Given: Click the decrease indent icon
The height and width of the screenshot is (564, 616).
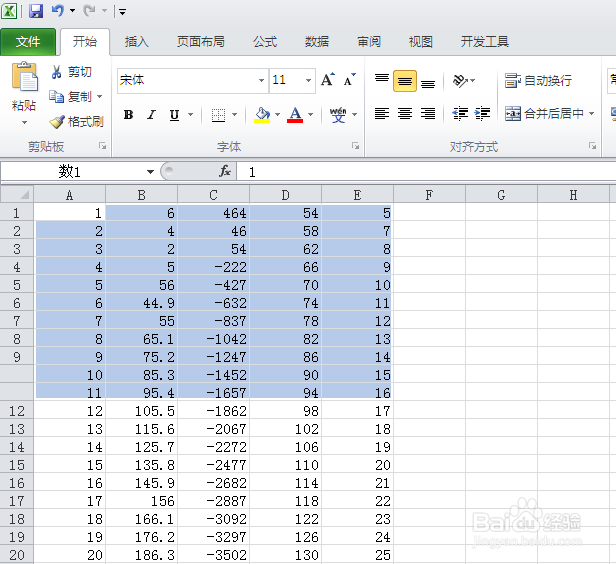Looking at the screenshot, I should click(460, 114).
